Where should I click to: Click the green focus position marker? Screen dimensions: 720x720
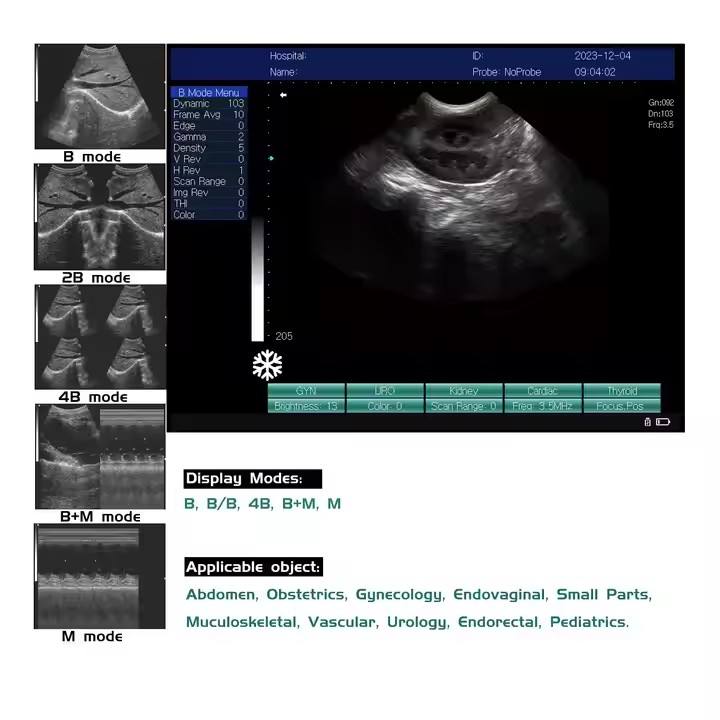tap(271, 158)
